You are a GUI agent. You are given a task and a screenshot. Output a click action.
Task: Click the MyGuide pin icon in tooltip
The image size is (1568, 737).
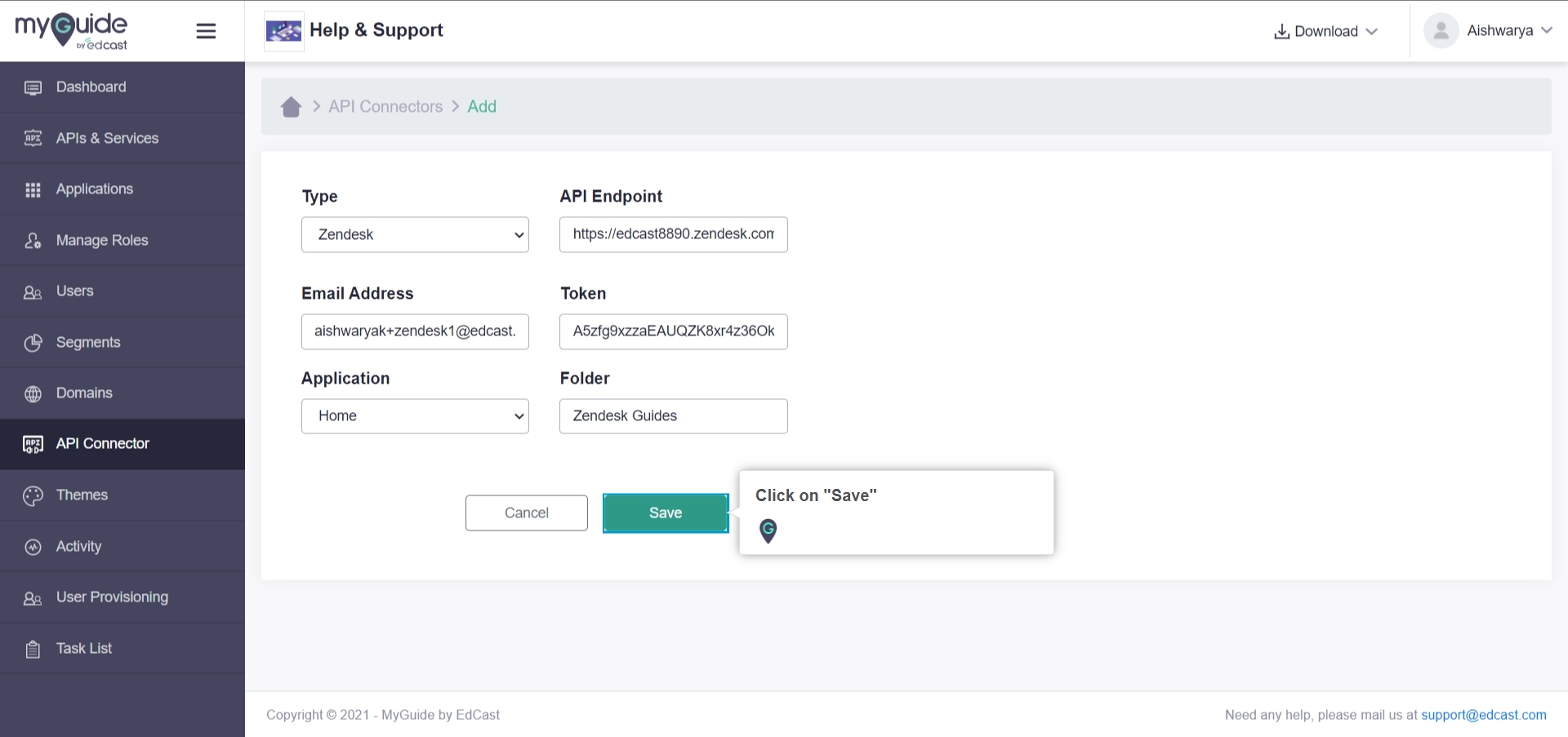click(x=768, y=531)
